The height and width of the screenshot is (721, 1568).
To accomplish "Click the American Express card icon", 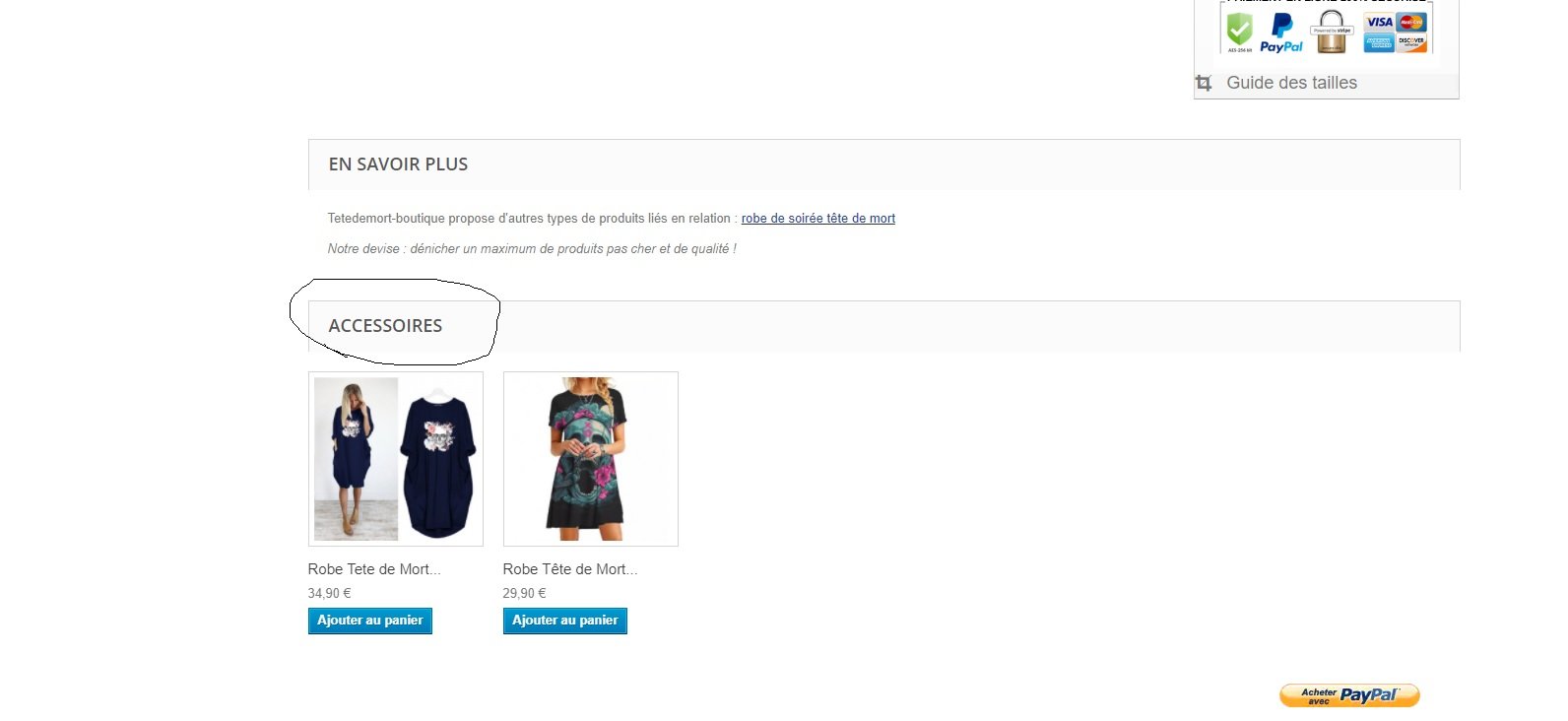I will pos(1379,42).
